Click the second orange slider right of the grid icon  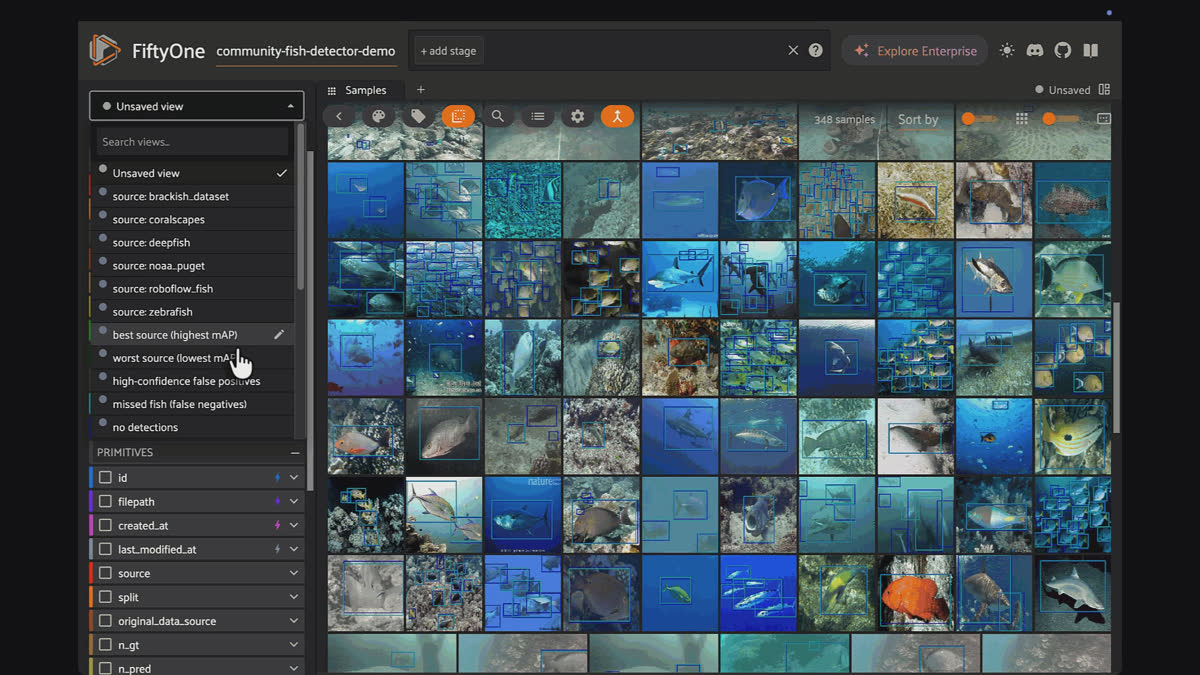[x=1062, y=119]
